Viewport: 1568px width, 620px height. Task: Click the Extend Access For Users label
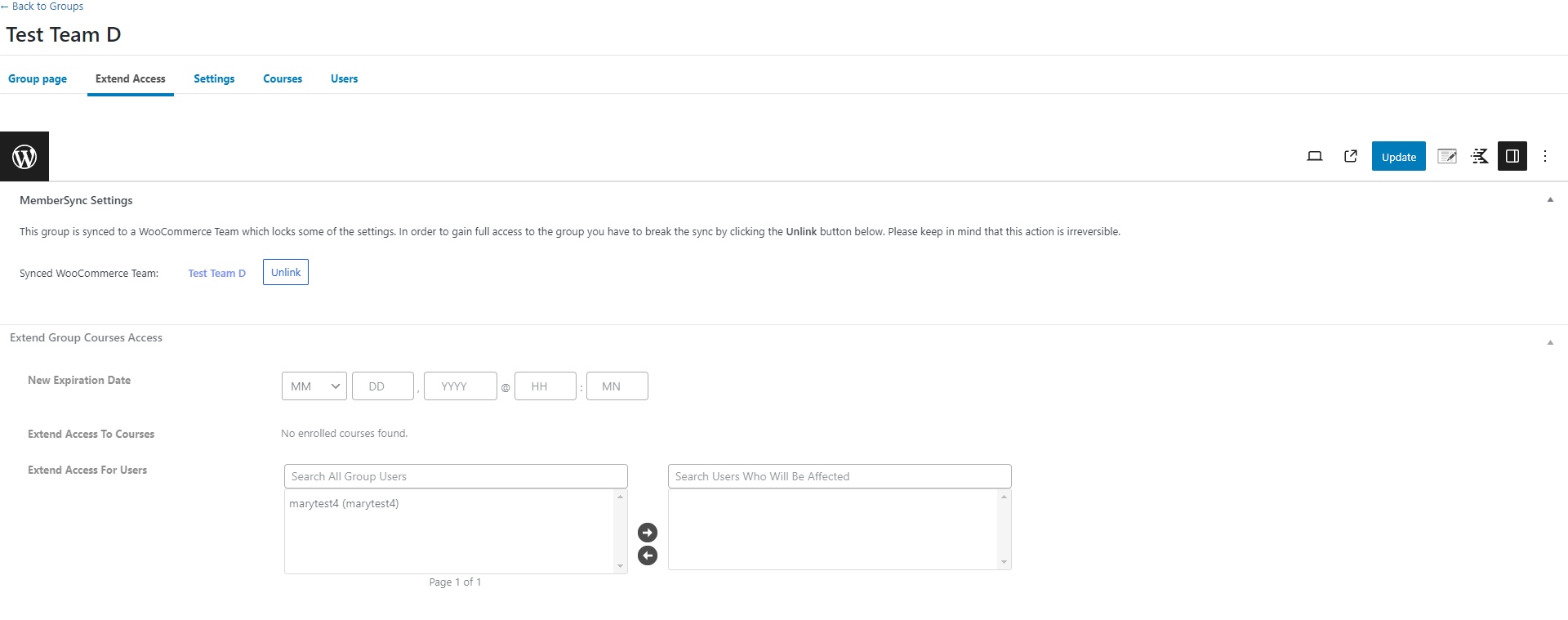pyautogui.click(x=87, y=471)
